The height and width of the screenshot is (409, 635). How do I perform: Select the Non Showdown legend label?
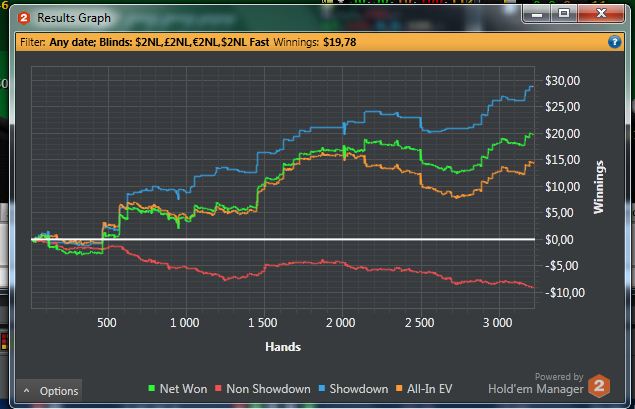268,389
